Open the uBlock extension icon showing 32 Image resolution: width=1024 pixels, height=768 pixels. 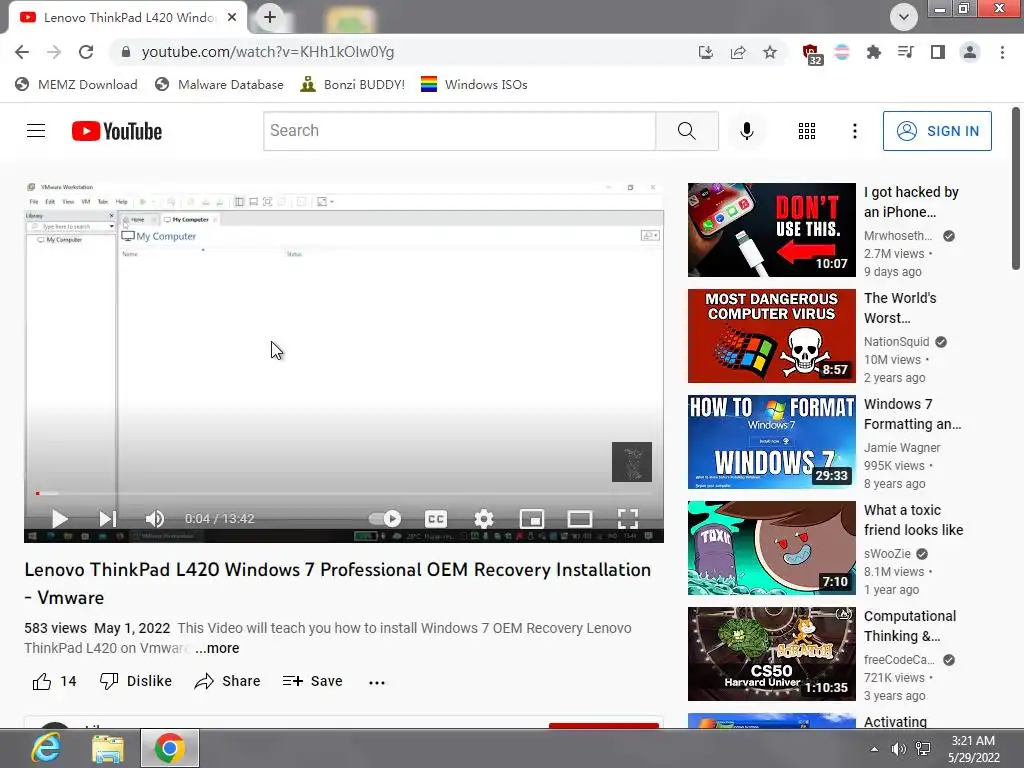coord(812,54)
